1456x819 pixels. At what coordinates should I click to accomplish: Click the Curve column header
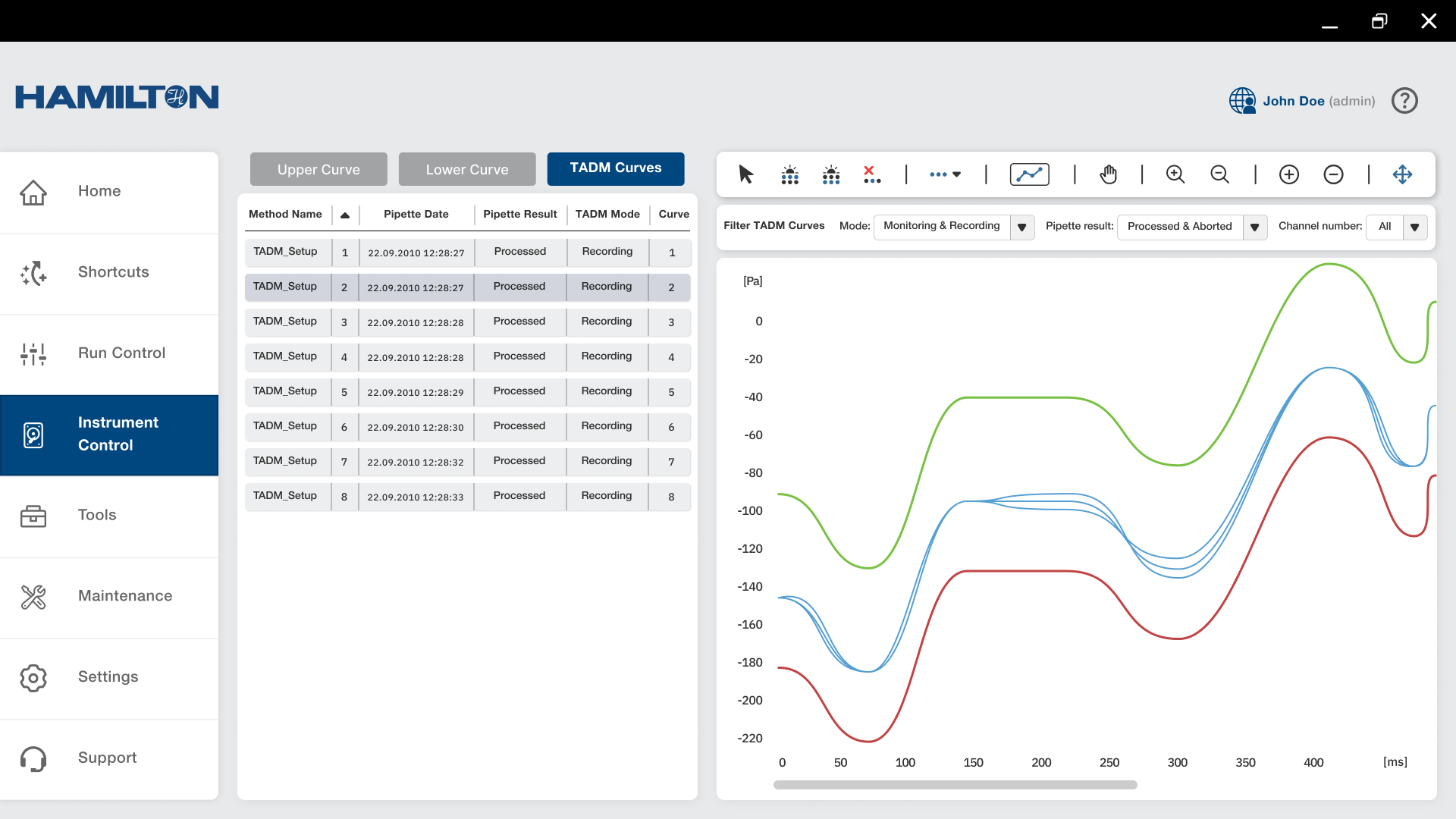pyautogui.click(x=674, y=215)
